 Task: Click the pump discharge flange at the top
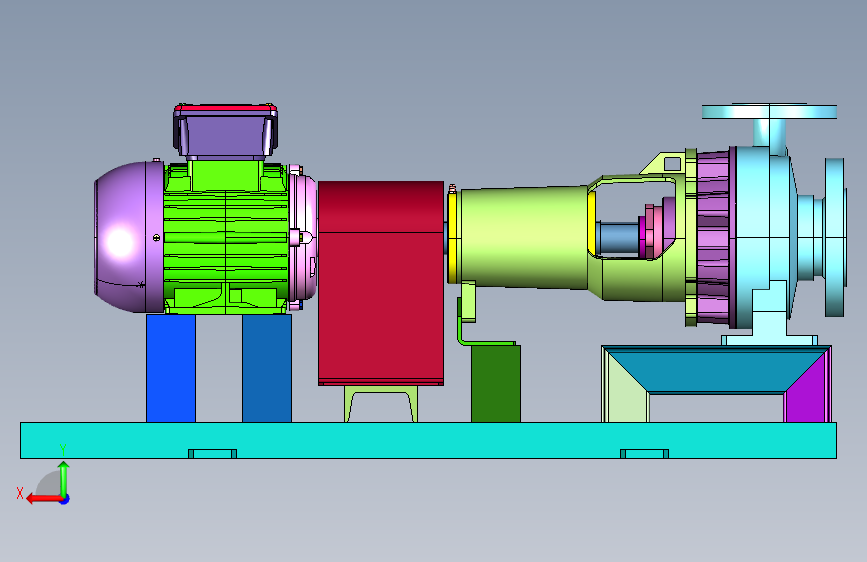[x=769, y=111]
